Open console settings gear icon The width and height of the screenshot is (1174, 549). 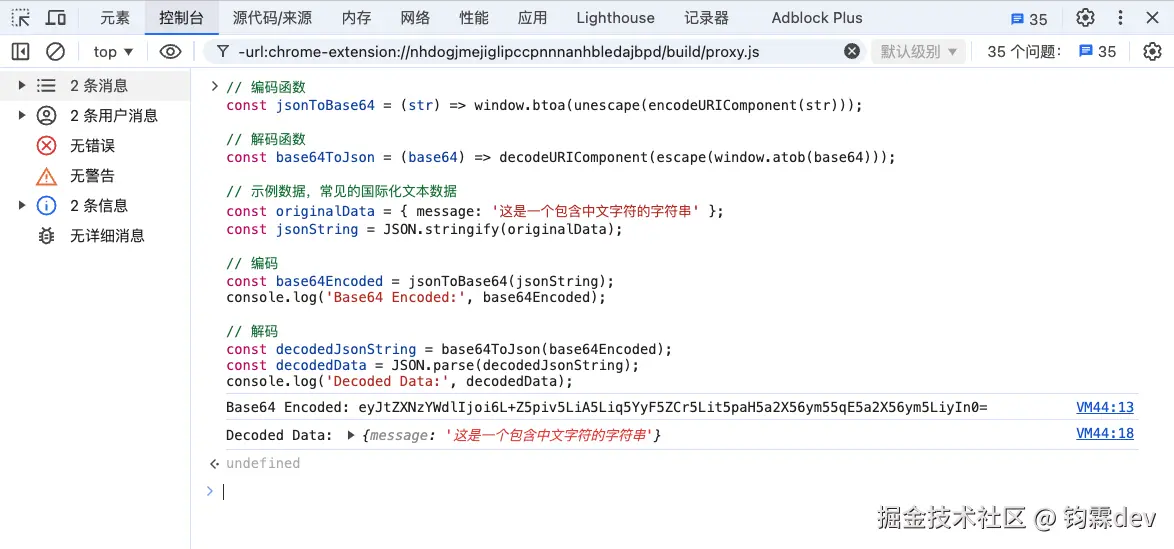coord(1152,52)
